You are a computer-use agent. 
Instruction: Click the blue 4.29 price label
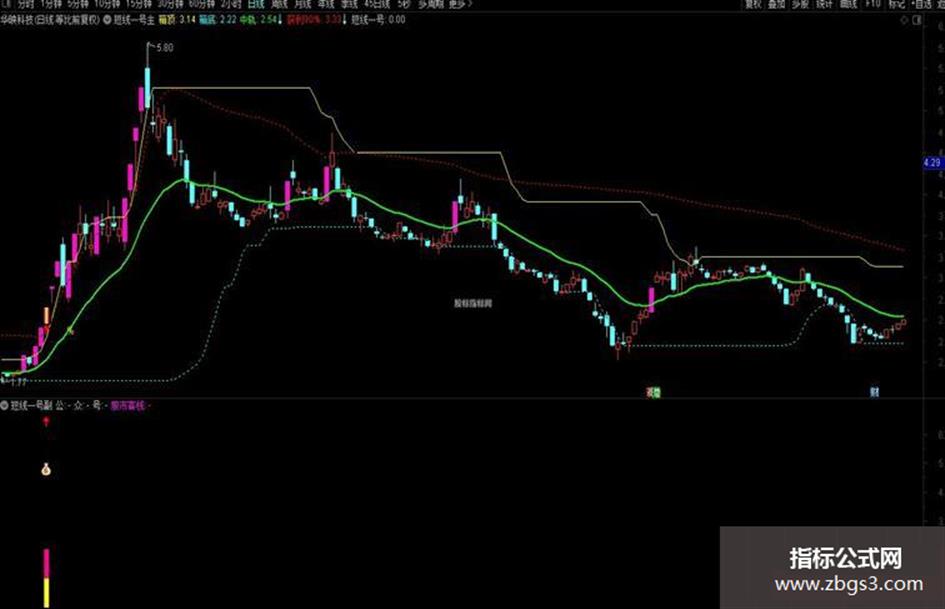[932, 163]
